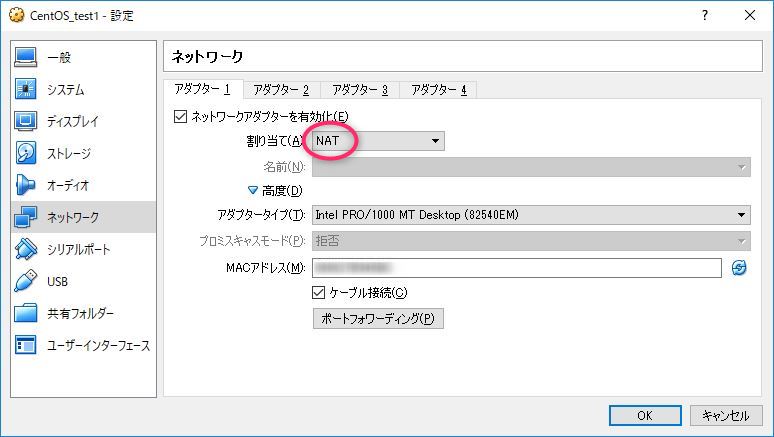Select シリアルポート in the settings list
774x437 pixels.
pyautogui.click(x=83, y=249)
